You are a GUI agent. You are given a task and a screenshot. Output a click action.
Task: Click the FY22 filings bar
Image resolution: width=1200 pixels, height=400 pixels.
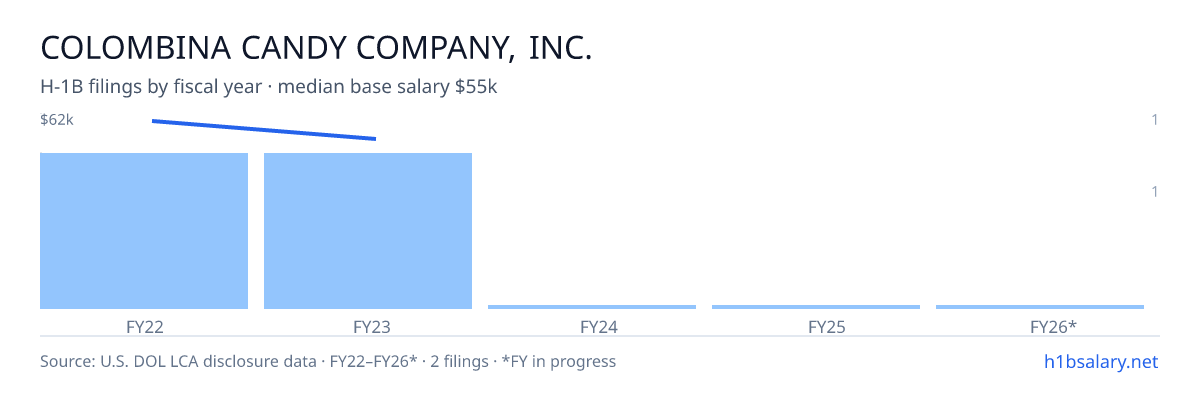point(144,231)
